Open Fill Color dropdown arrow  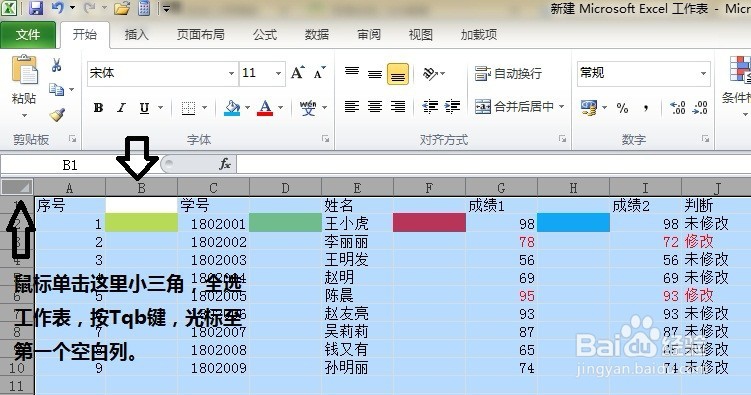click(248, 108)
